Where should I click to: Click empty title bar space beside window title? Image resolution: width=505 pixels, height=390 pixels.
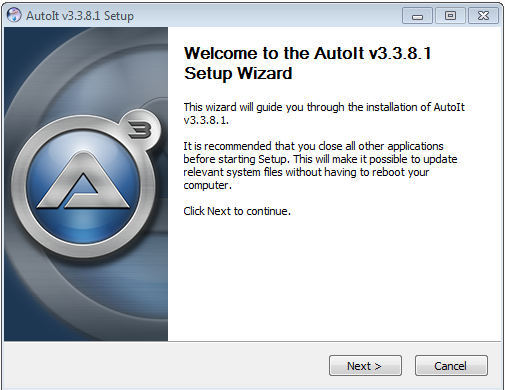267,16
